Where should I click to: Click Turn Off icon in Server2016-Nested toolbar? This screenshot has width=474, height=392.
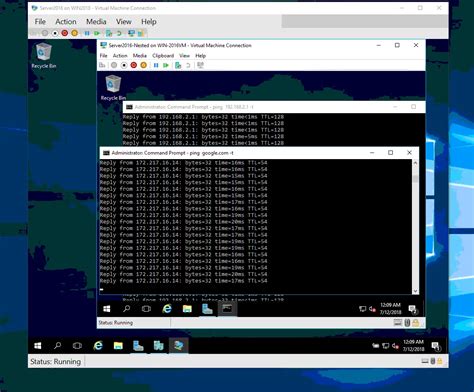coord(124,65)
